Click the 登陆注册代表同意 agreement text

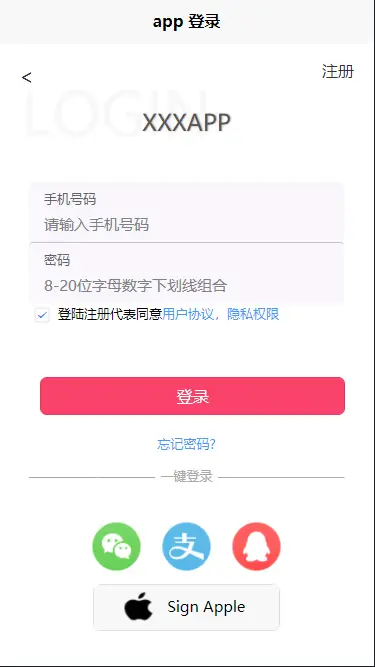point(110,314)
